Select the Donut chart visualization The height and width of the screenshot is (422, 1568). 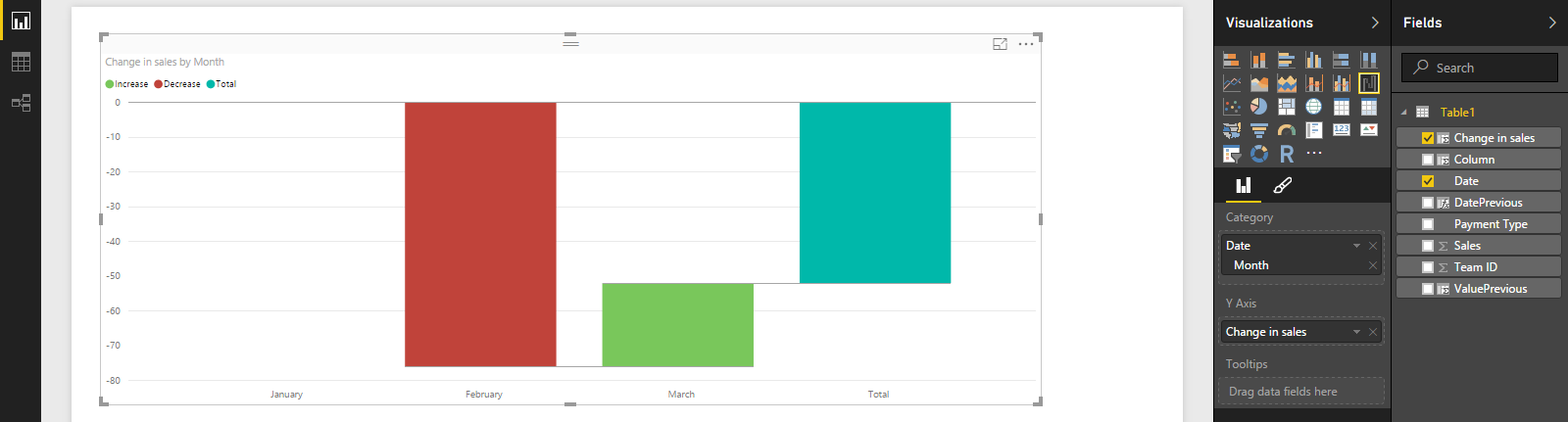tap(1259, 154)
